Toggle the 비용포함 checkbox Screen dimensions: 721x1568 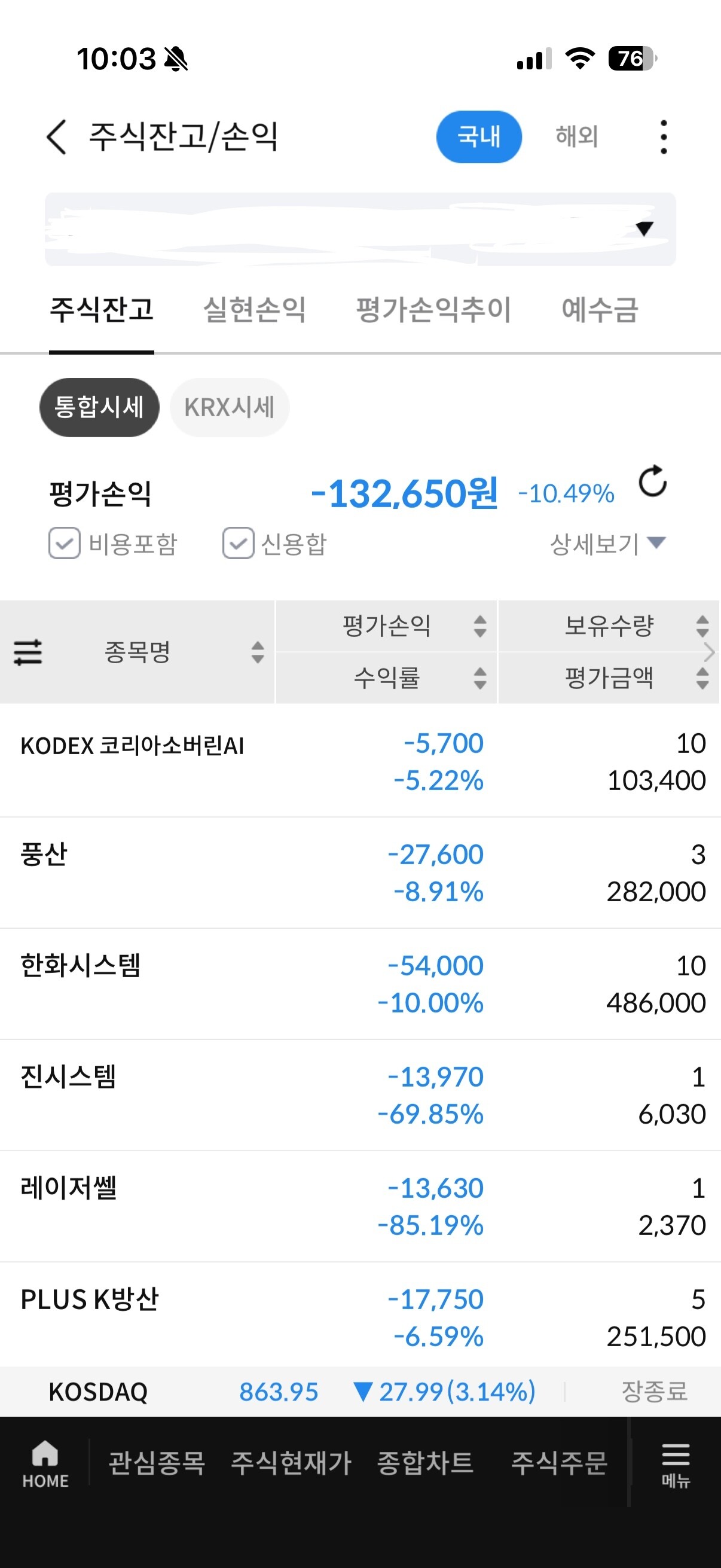click(x=65, y=543)
